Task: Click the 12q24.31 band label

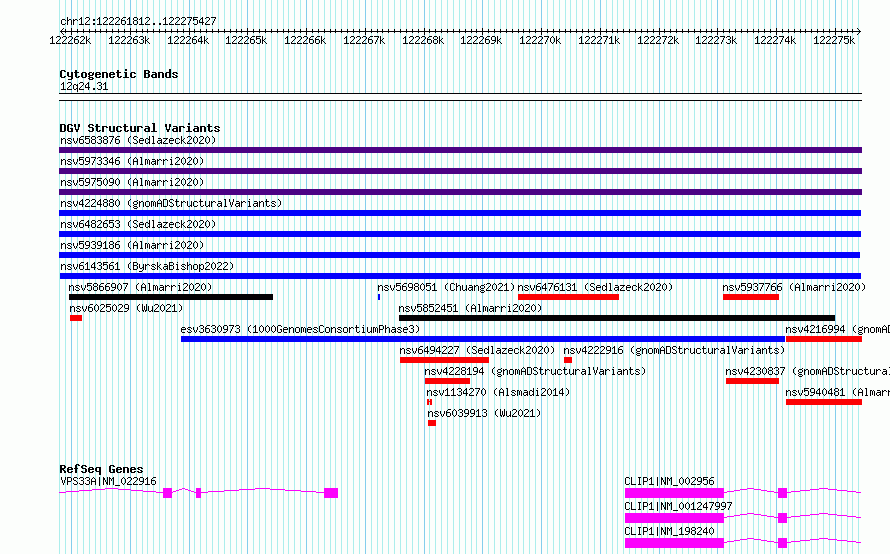Action: click(x=84, y=86)
